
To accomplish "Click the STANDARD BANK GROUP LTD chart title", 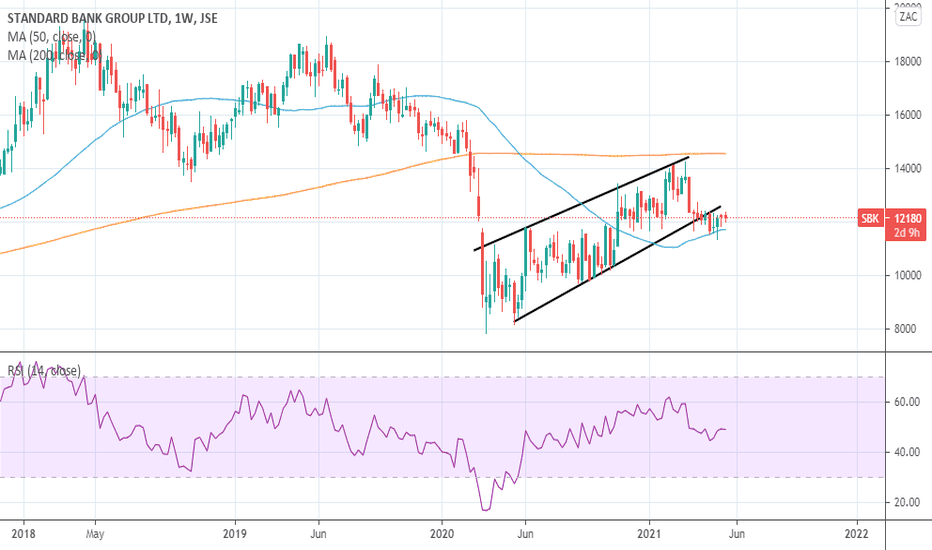I will (x=112, y=18).
